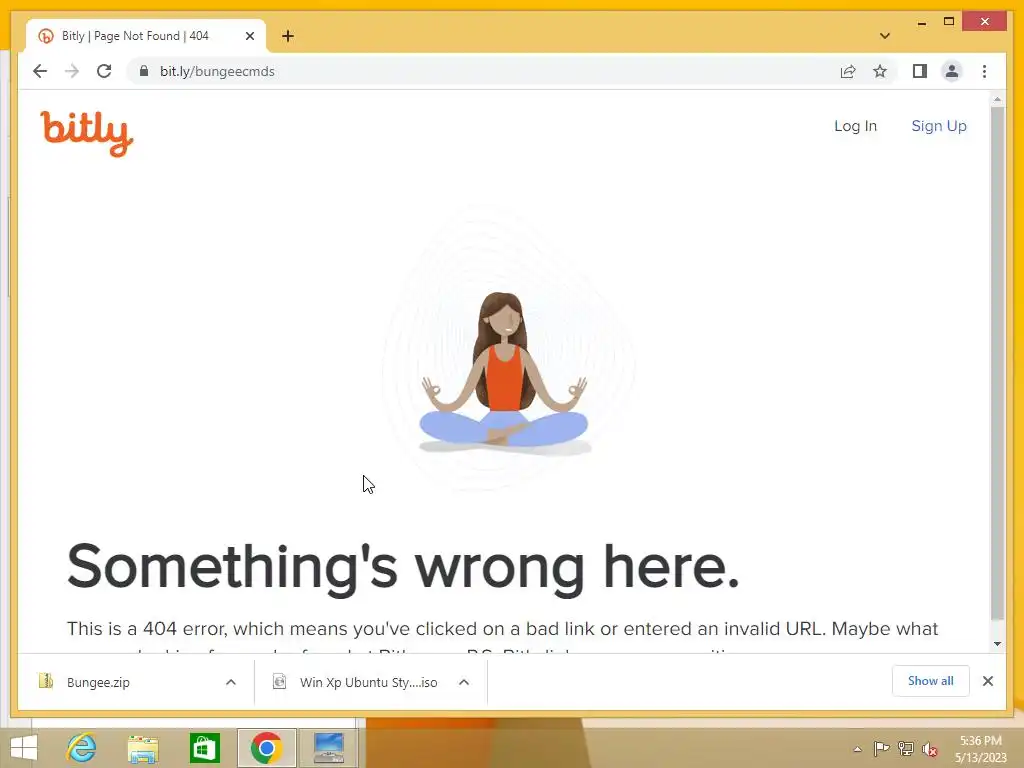The image size is (1024, 768).
Task: Expand options for Bungee.zip download
Action: pyautogui.click(x=231, y=682)
